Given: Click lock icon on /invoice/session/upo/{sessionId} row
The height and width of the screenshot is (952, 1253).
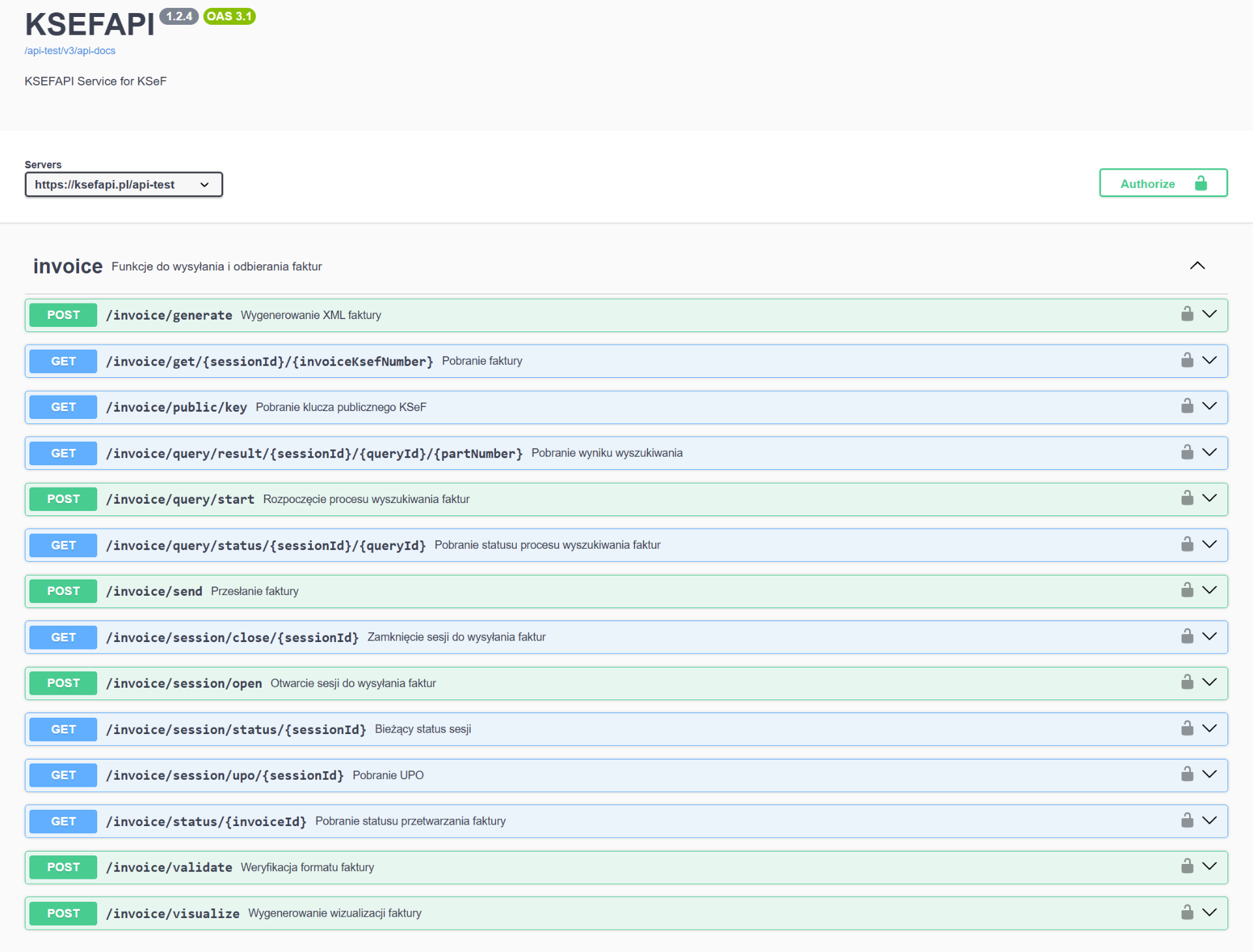Looking at the screenshot, I should tap(1187, 775).
